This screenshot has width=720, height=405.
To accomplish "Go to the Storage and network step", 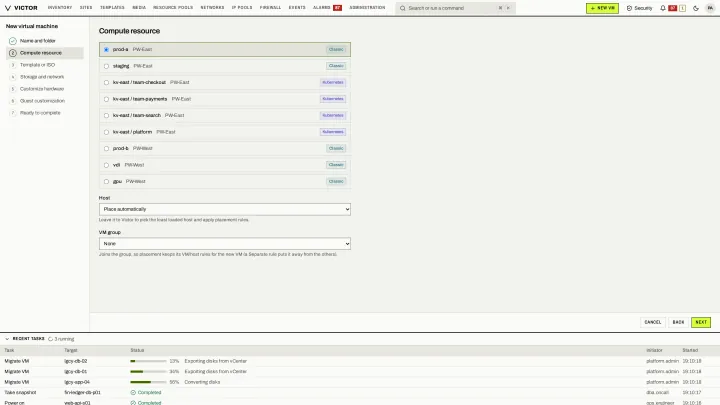I will click(x=45, y=77).
